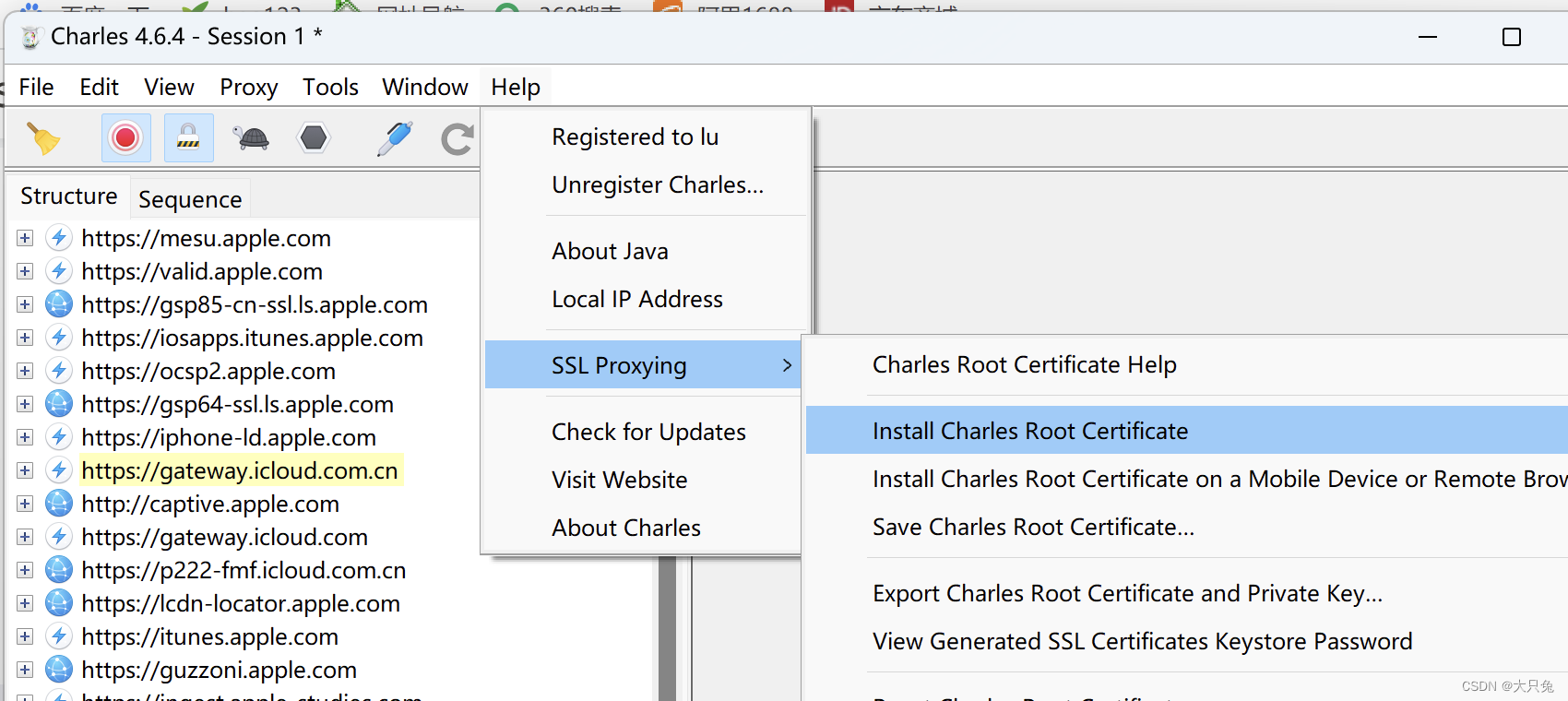Click globe icon beside p222-fmf.icloud.com.cn
The height and width of the screenshot is (701, 1568).
click(x=59, y=570)
